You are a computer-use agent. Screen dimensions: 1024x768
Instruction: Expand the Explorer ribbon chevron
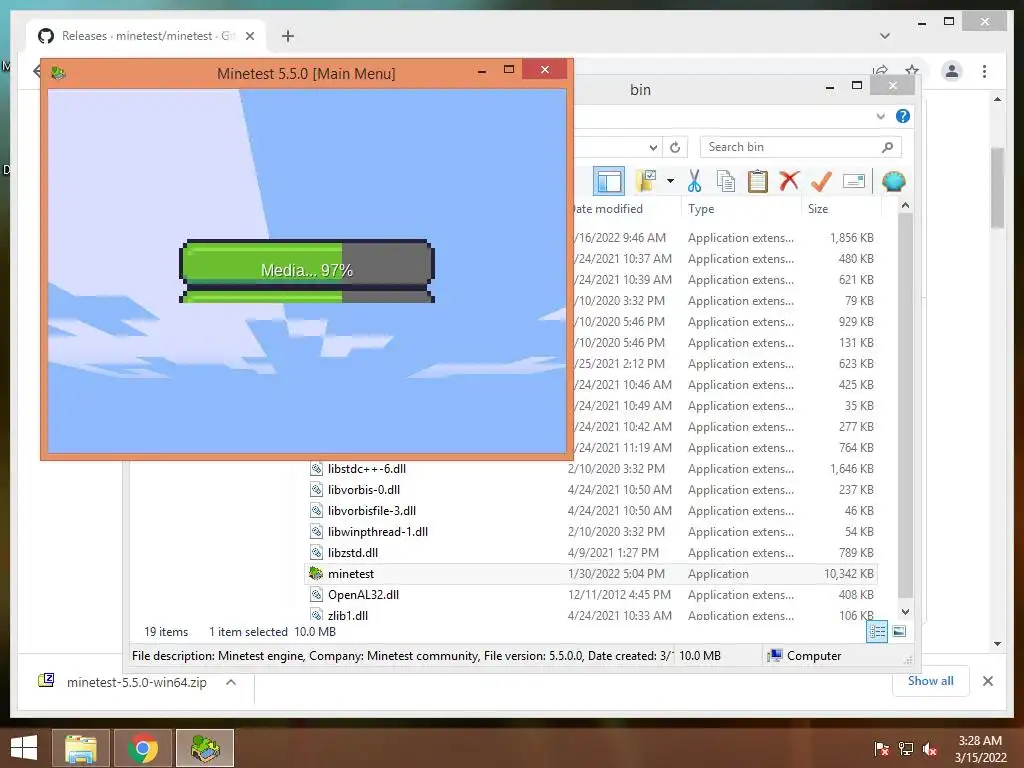click(x=880, y=116)
